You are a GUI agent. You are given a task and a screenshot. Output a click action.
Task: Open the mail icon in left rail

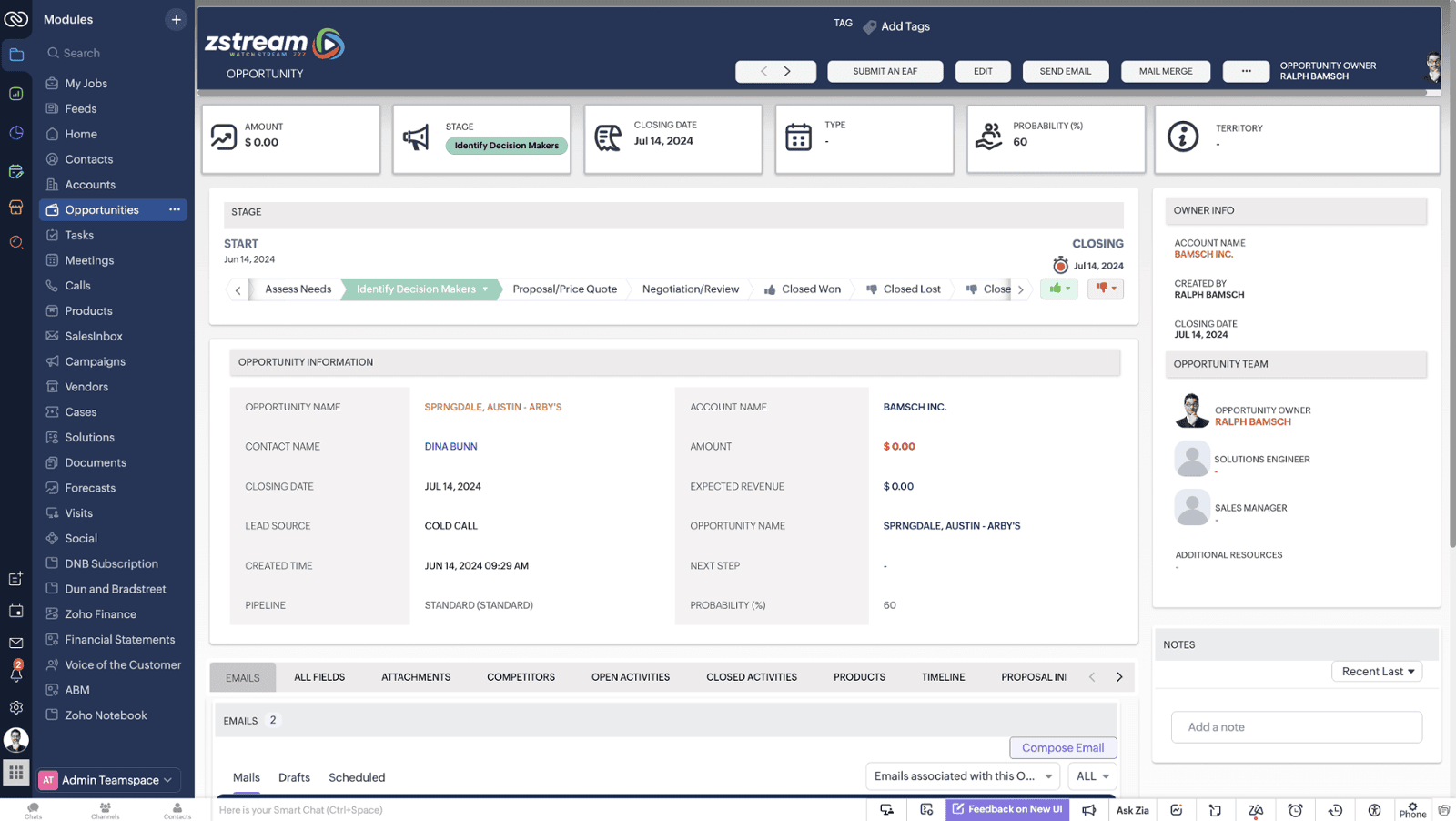pyautogui.click(x=16, y=643)
